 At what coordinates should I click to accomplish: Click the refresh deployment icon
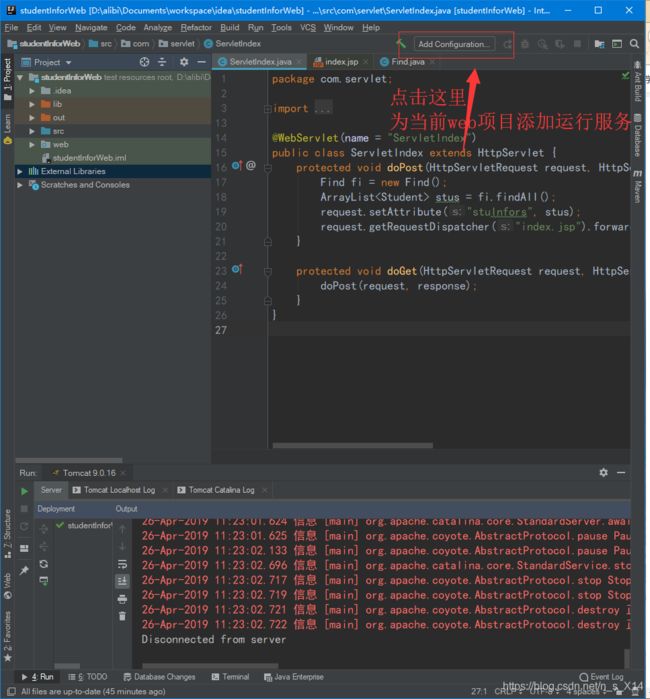[44, 564]
